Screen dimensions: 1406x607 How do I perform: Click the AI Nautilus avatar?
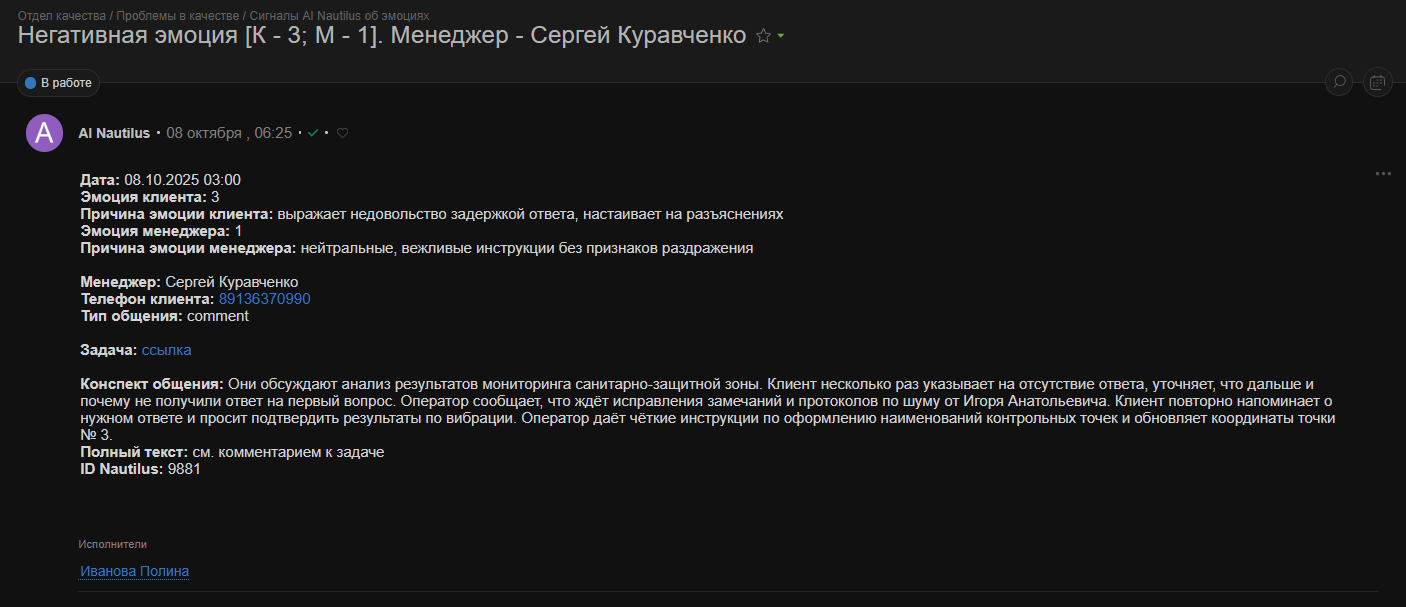44,132
